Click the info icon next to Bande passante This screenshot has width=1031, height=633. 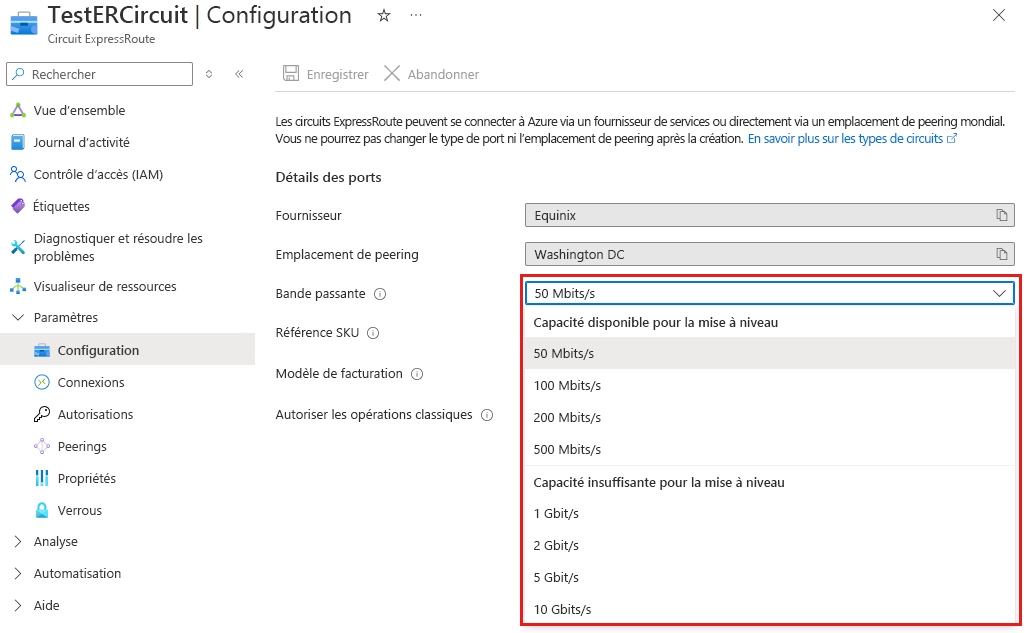[x=380, y=294]
